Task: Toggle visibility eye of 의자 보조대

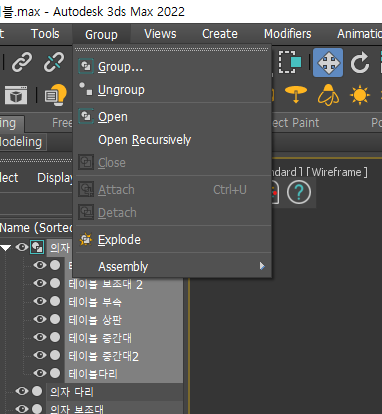Action: (22, 409)
